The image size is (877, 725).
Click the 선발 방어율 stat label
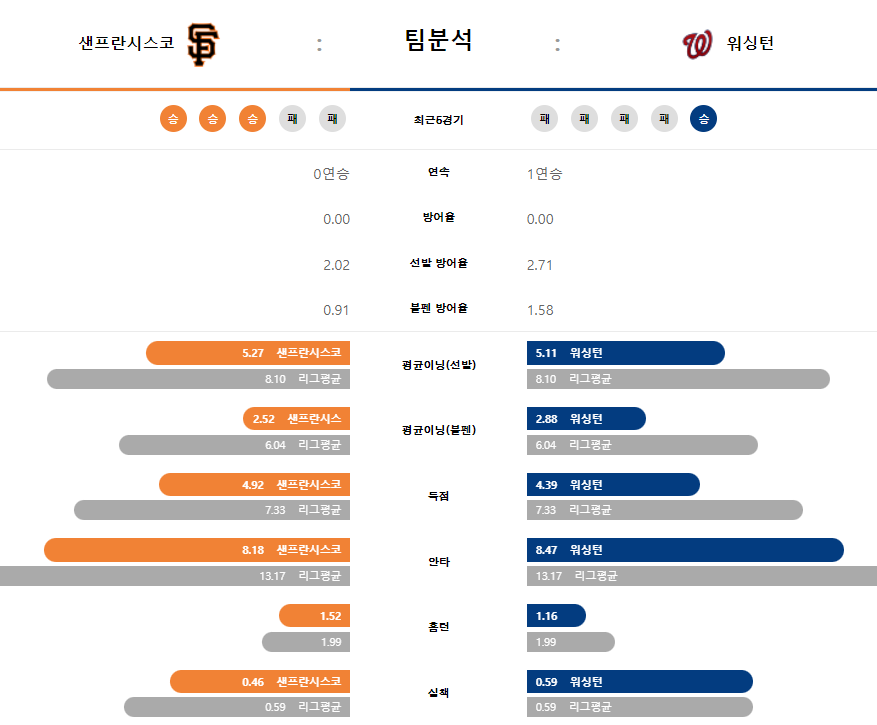438,263
